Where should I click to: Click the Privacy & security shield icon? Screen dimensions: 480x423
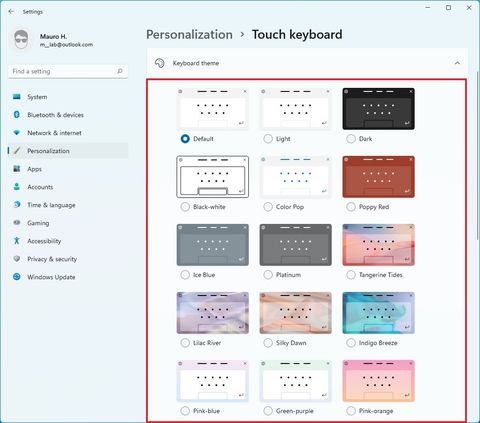coord(17,259)
